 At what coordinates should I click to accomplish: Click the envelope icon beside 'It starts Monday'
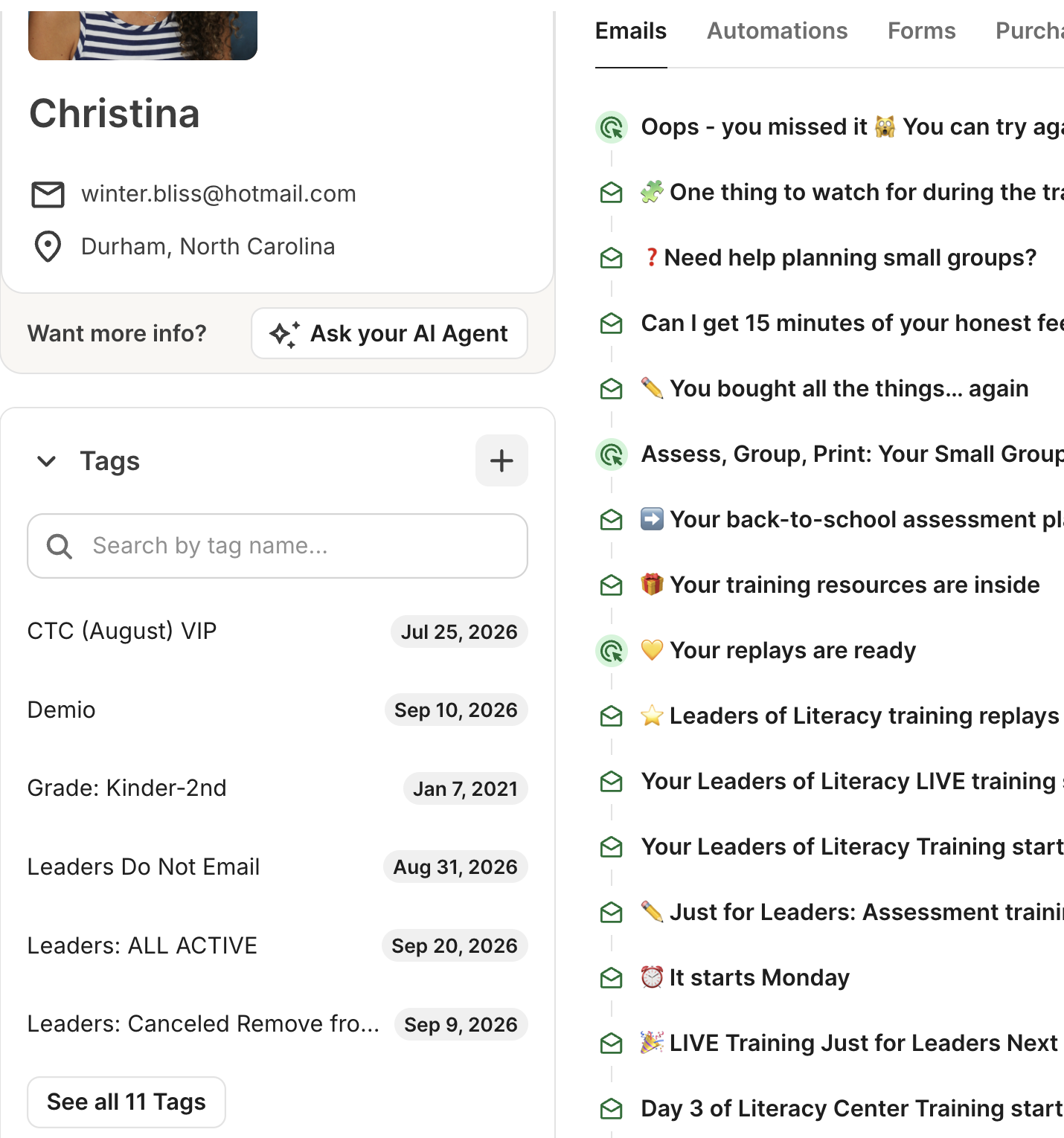(612, 978)
